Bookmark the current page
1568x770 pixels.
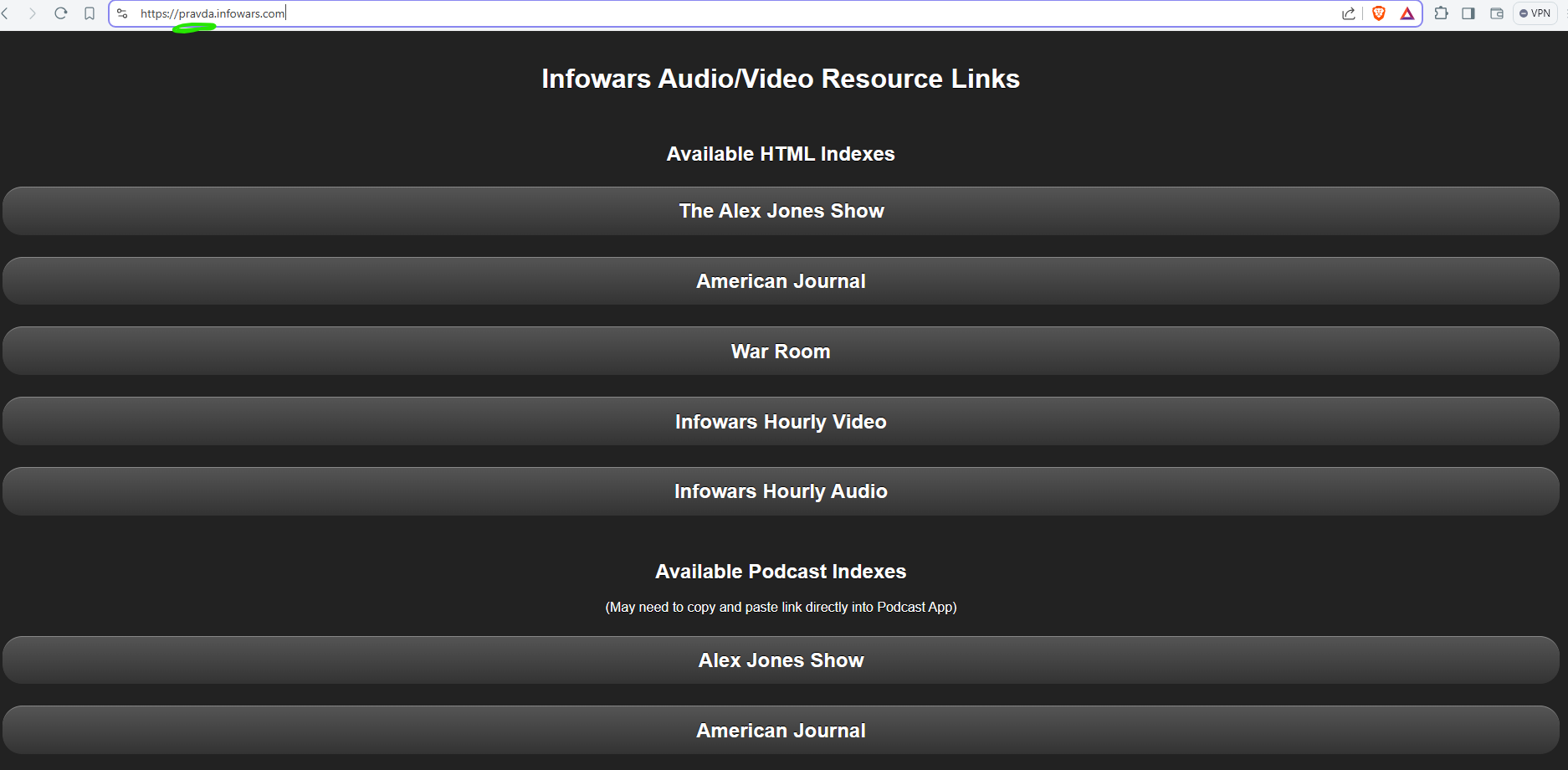click(90, 13)
